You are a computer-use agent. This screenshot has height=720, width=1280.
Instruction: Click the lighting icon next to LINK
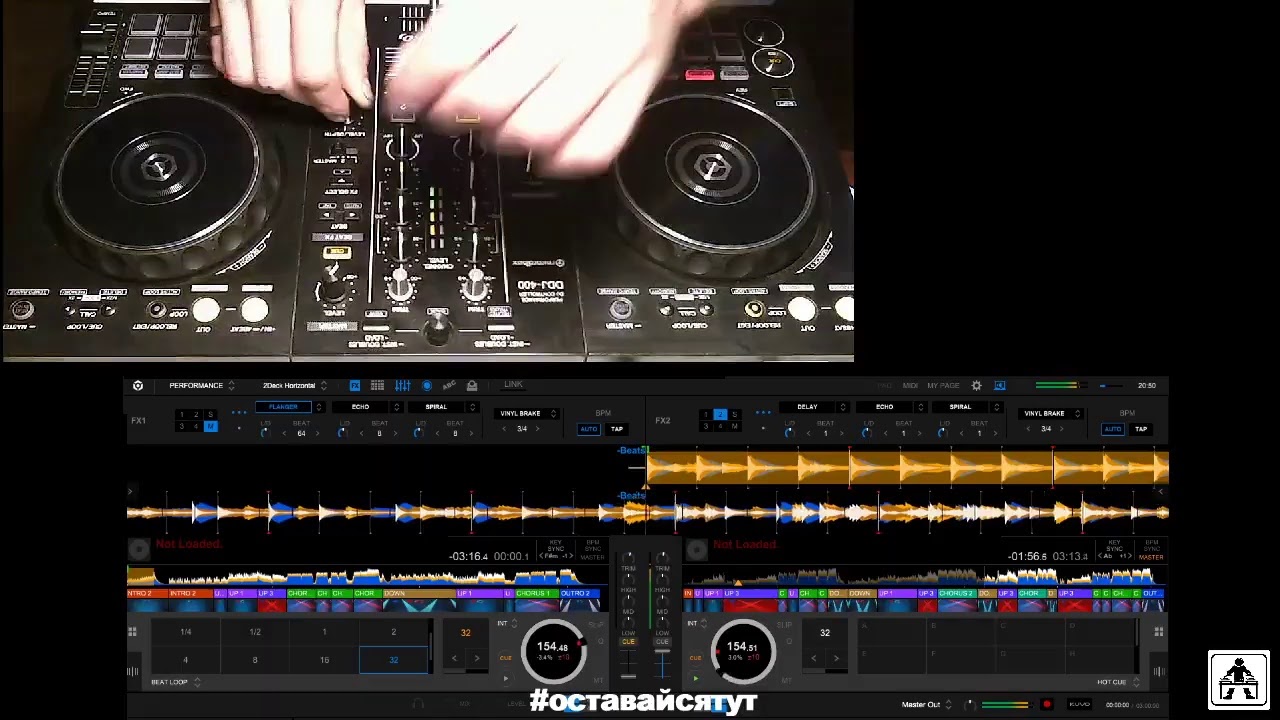(472, 385)
